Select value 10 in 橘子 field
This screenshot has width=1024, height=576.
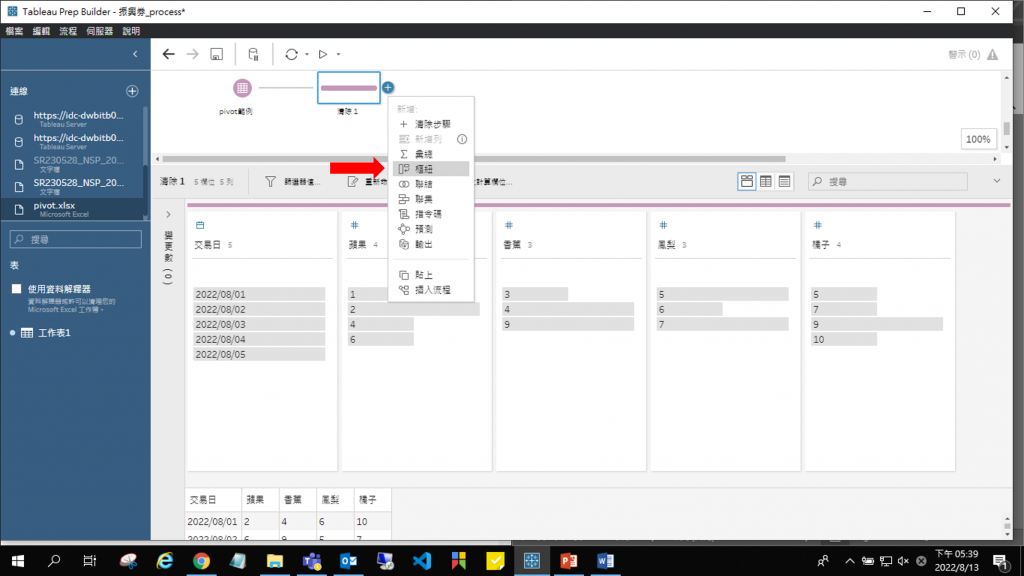pyautogui.click(x=844, y=340)
